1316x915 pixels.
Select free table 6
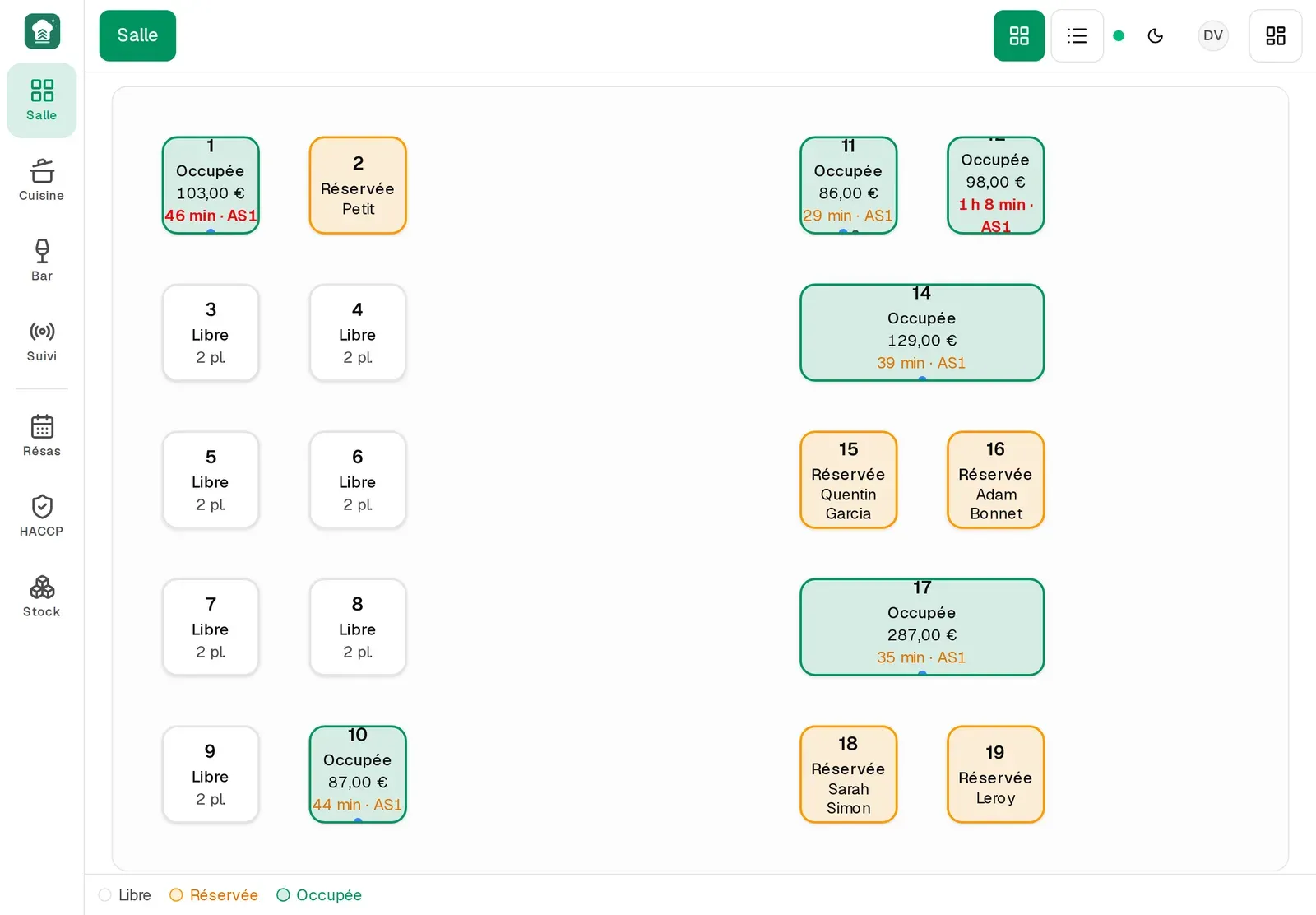(x=358, y=480)
